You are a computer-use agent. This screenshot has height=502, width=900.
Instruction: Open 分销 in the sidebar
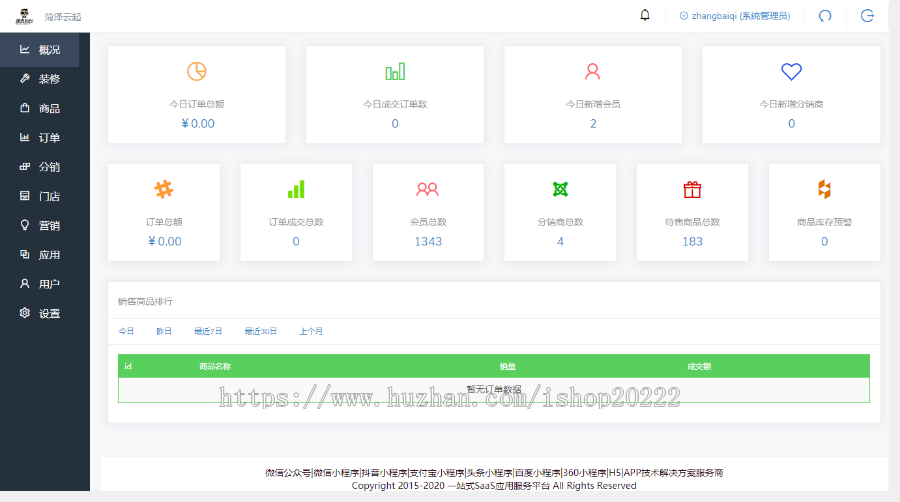pyautogui.click(x=40, y=167)
